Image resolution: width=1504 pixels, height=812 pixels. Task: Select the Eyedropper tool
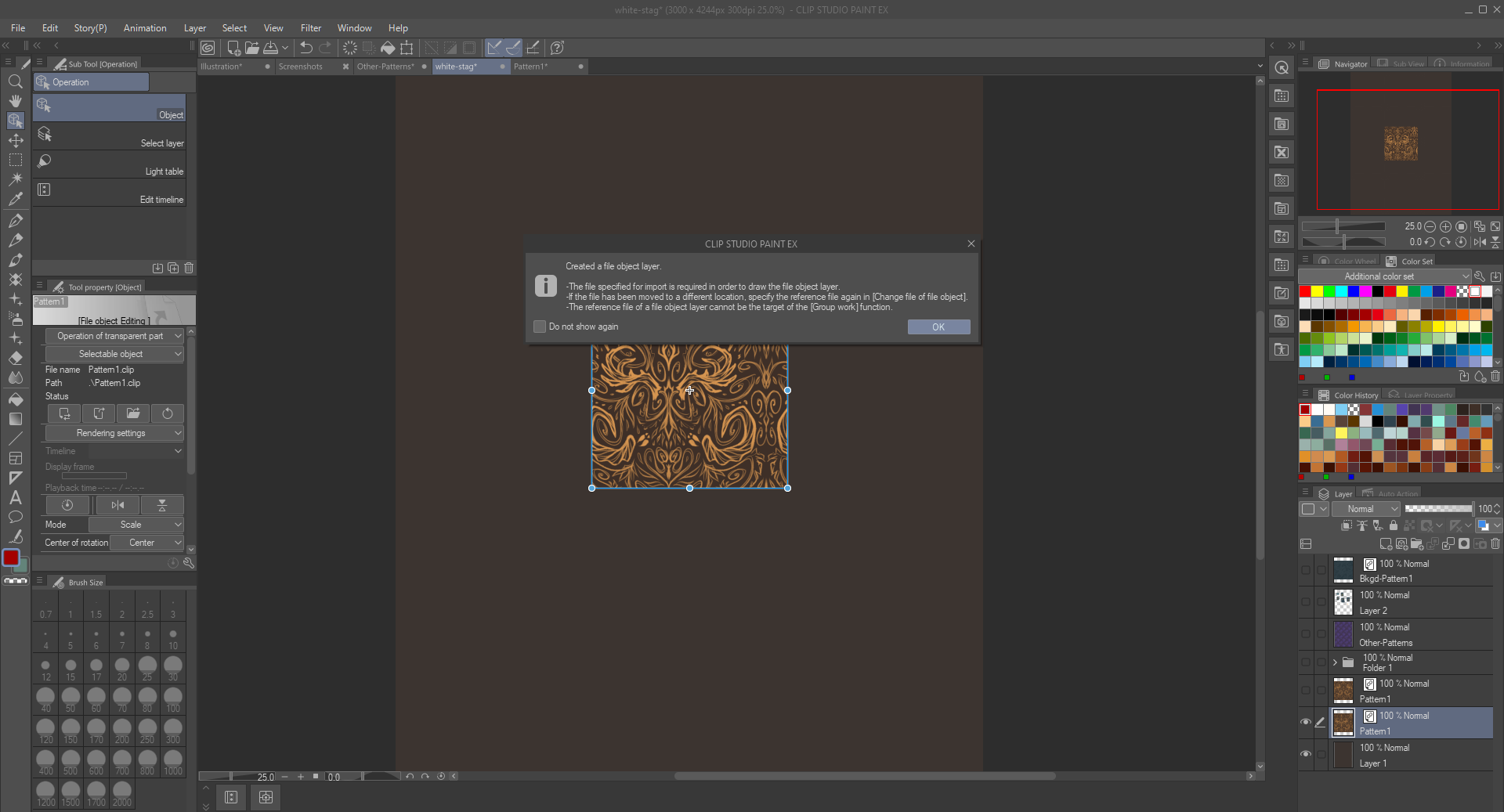15,199
